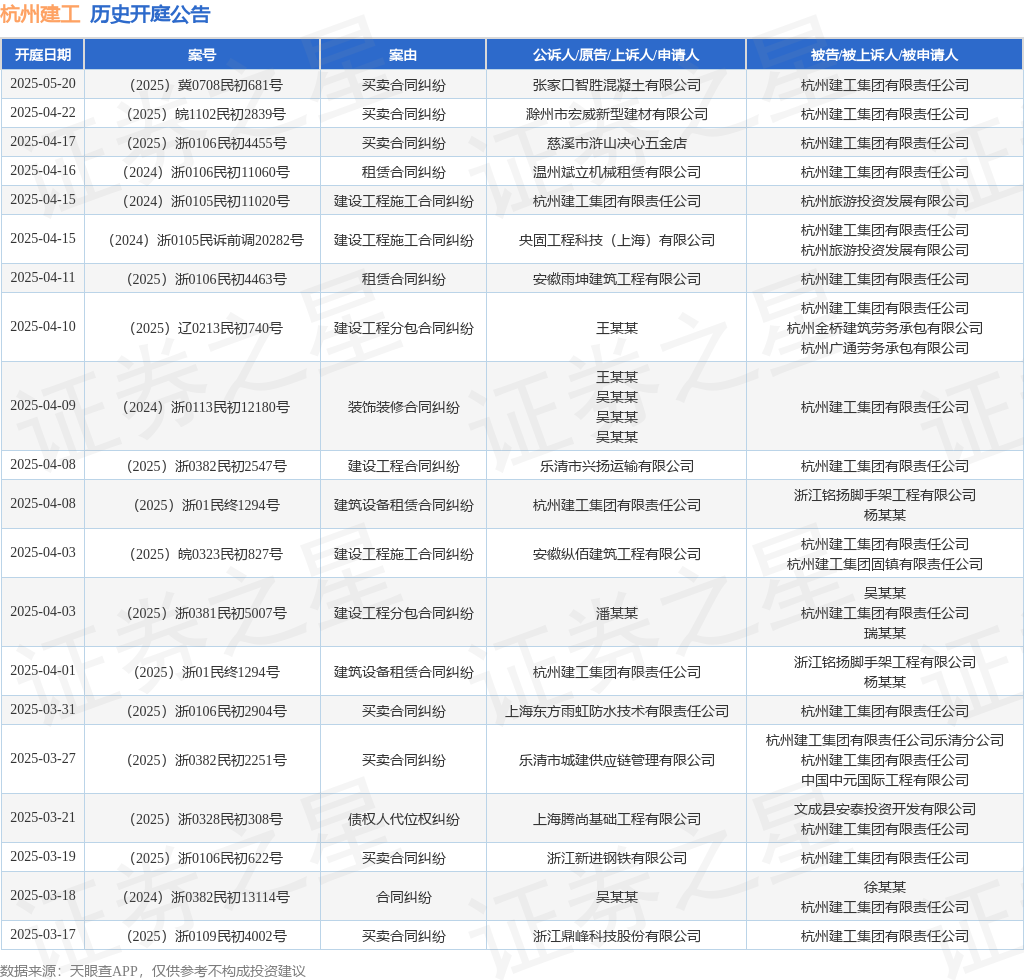
Task: Click defendant 杭州广通劳务承包有限公司
Action: [x=885, y=348]
